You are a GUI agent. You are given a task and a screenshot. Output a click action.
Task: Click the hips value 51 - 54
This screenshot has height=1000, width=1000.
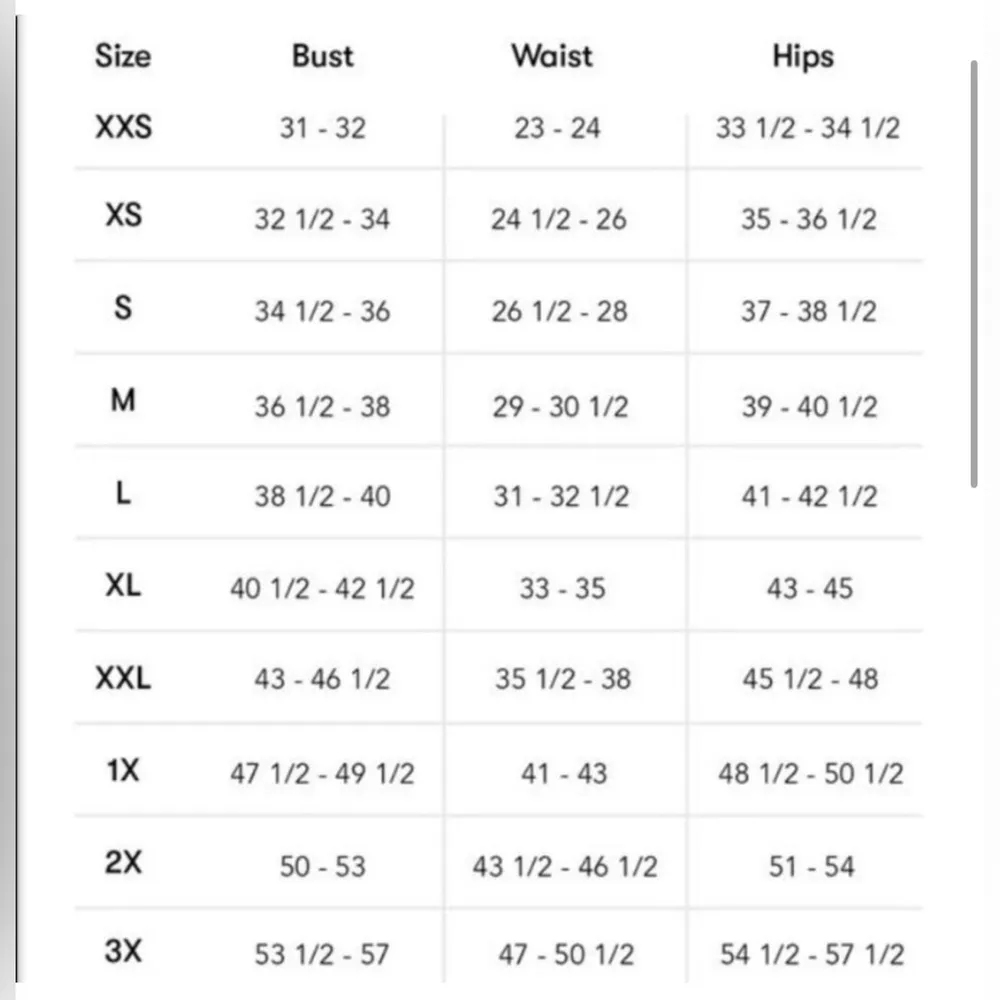(x=811, y=866)
